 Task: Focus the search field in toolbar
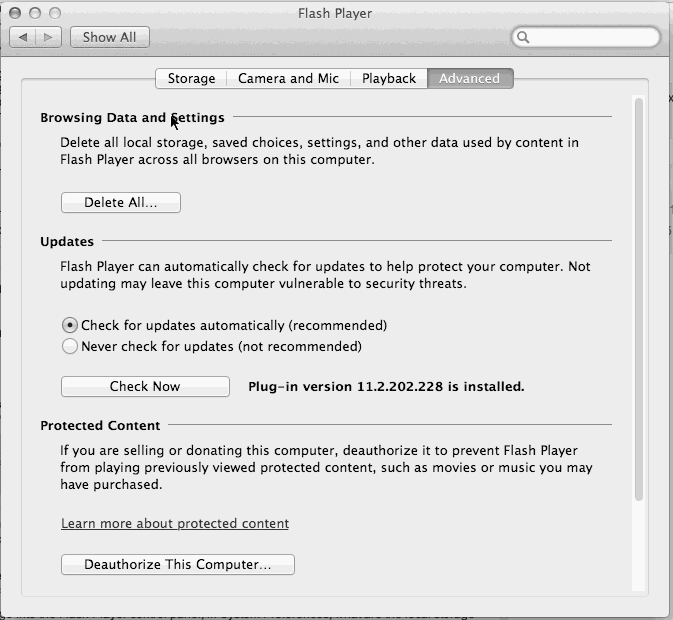(x=586, y=37)
